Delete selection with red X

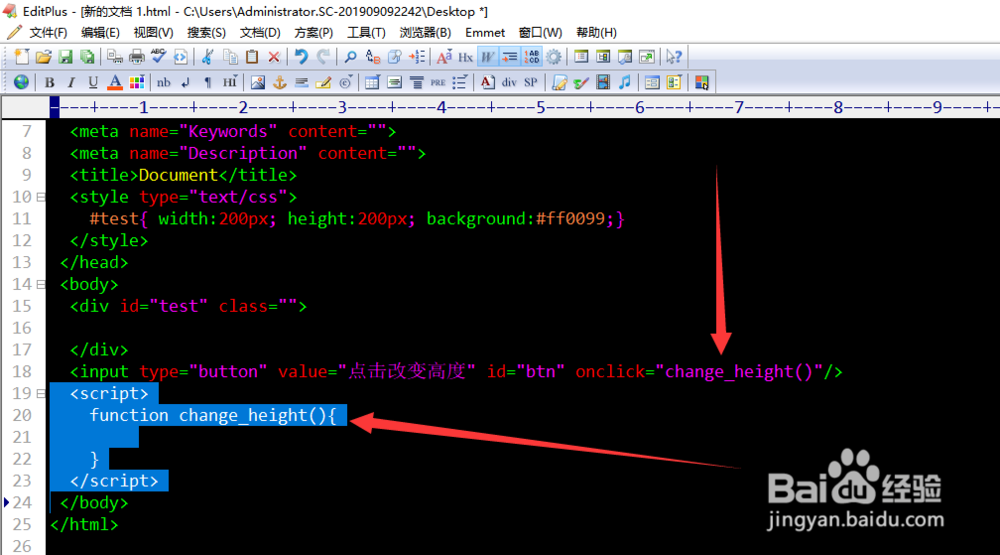pyautogui.click(x=274, y=57)
